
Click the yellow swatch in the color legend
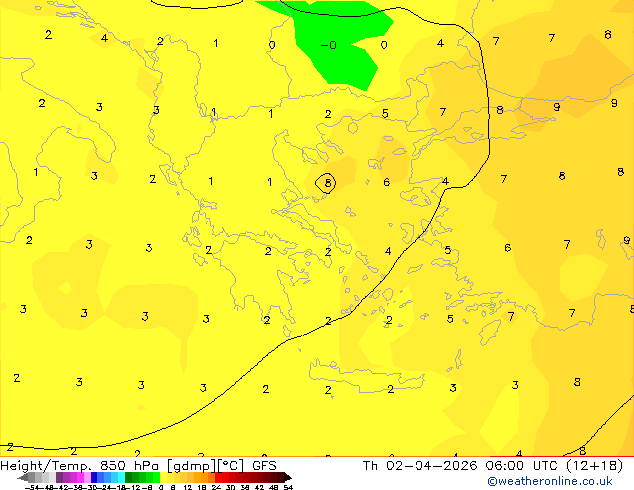pos(164,478)
